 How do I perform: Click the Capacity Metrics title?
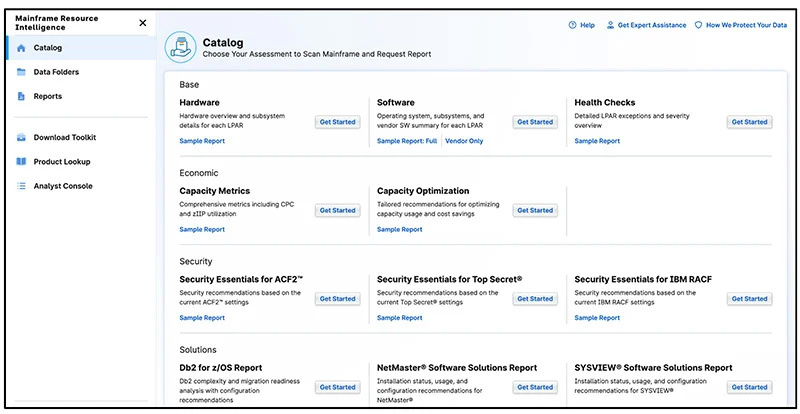[215, 191]
